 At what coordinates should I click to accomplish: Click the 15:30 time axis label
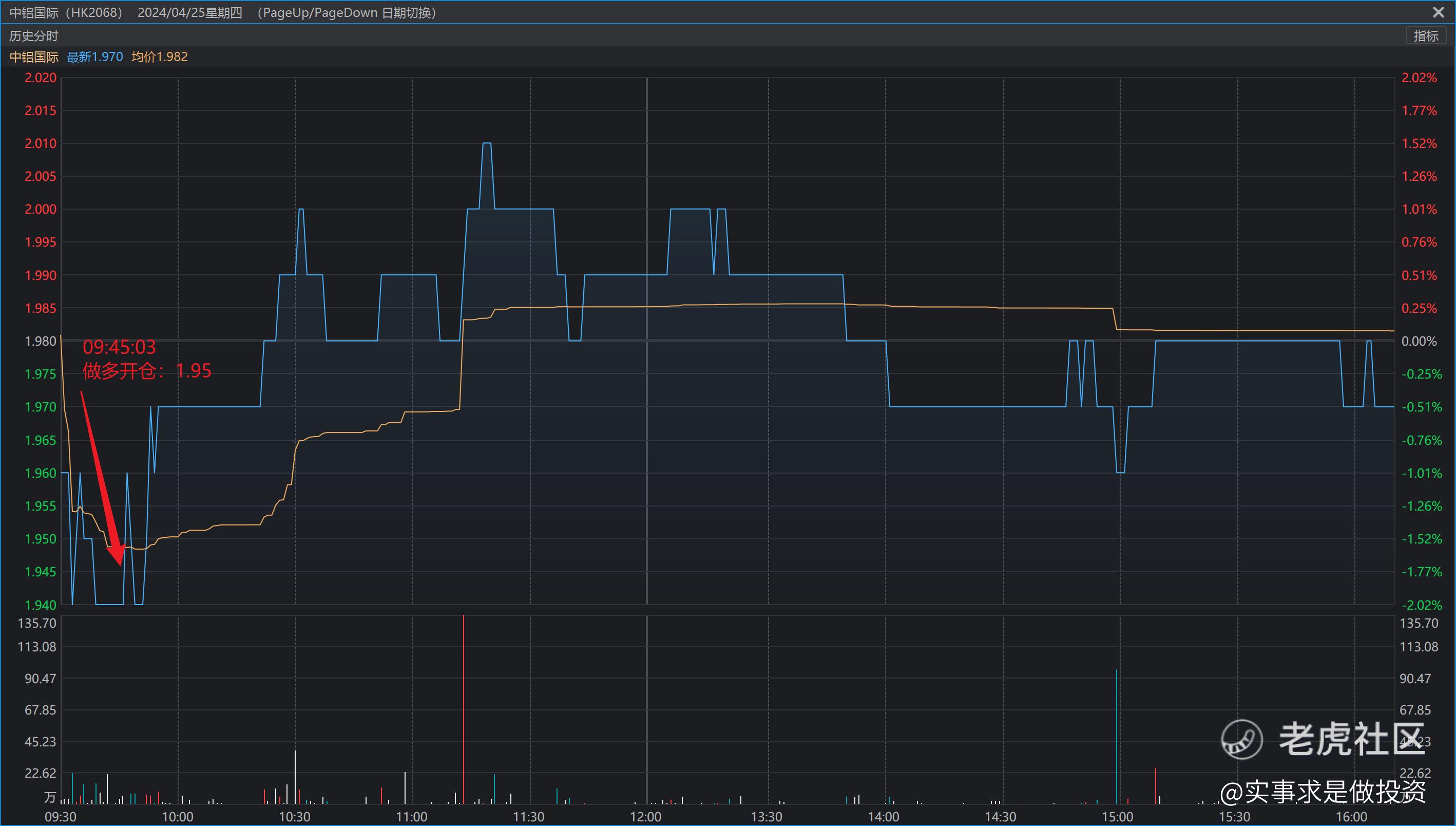pos(1234,817)
